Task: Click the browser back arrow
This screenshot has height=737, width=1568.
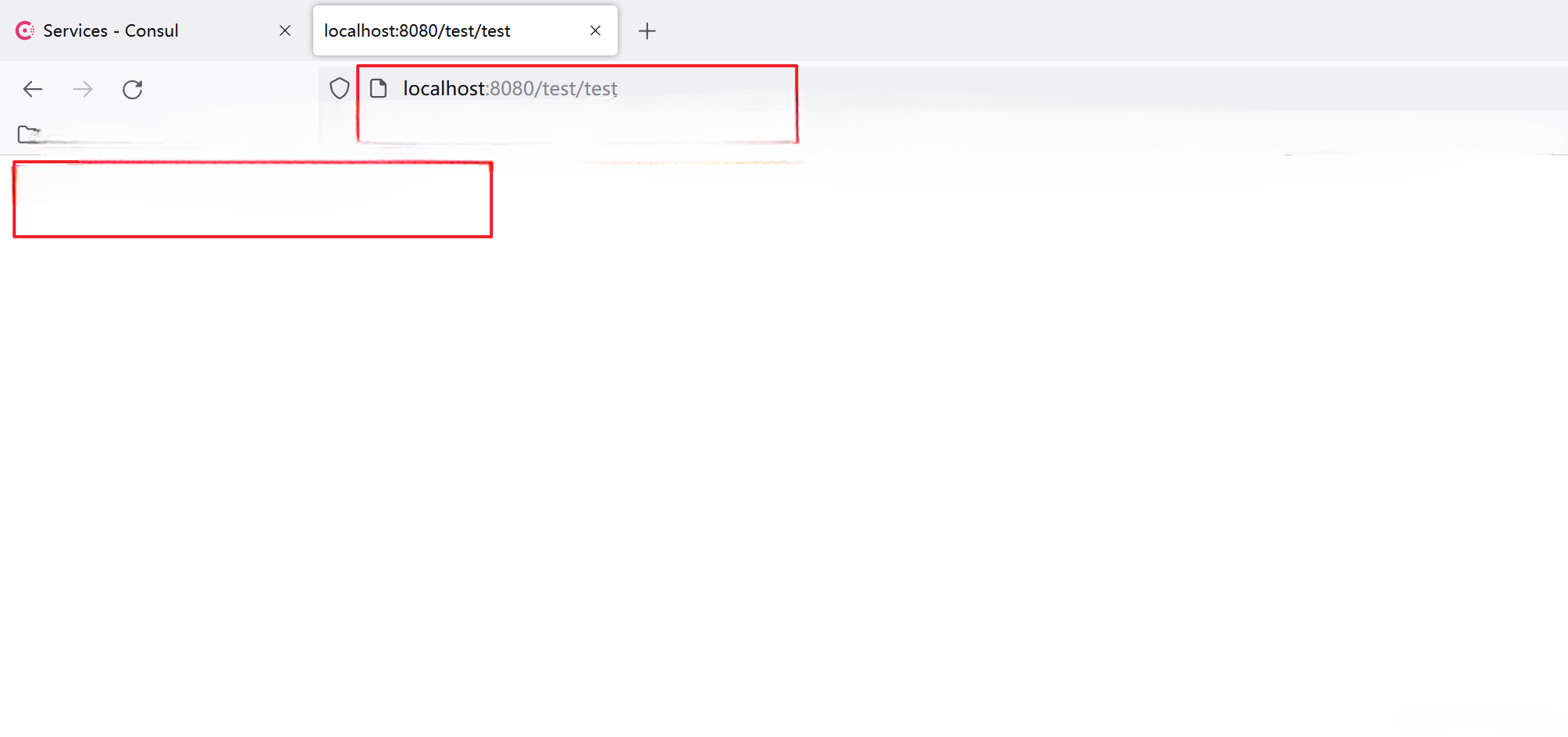Action: point(33,89)
